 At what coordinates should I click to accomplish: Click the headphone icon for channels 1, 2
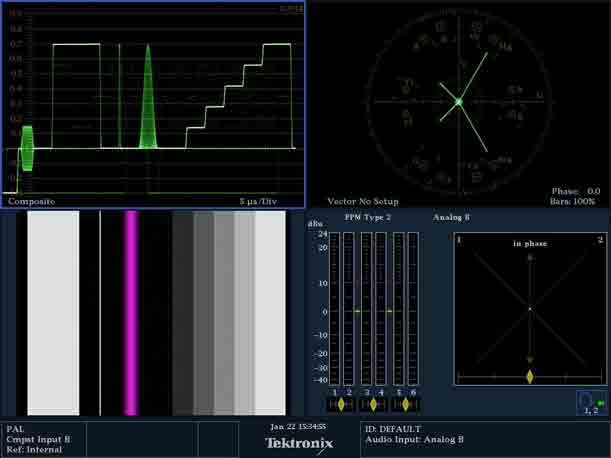click(590, 400)
